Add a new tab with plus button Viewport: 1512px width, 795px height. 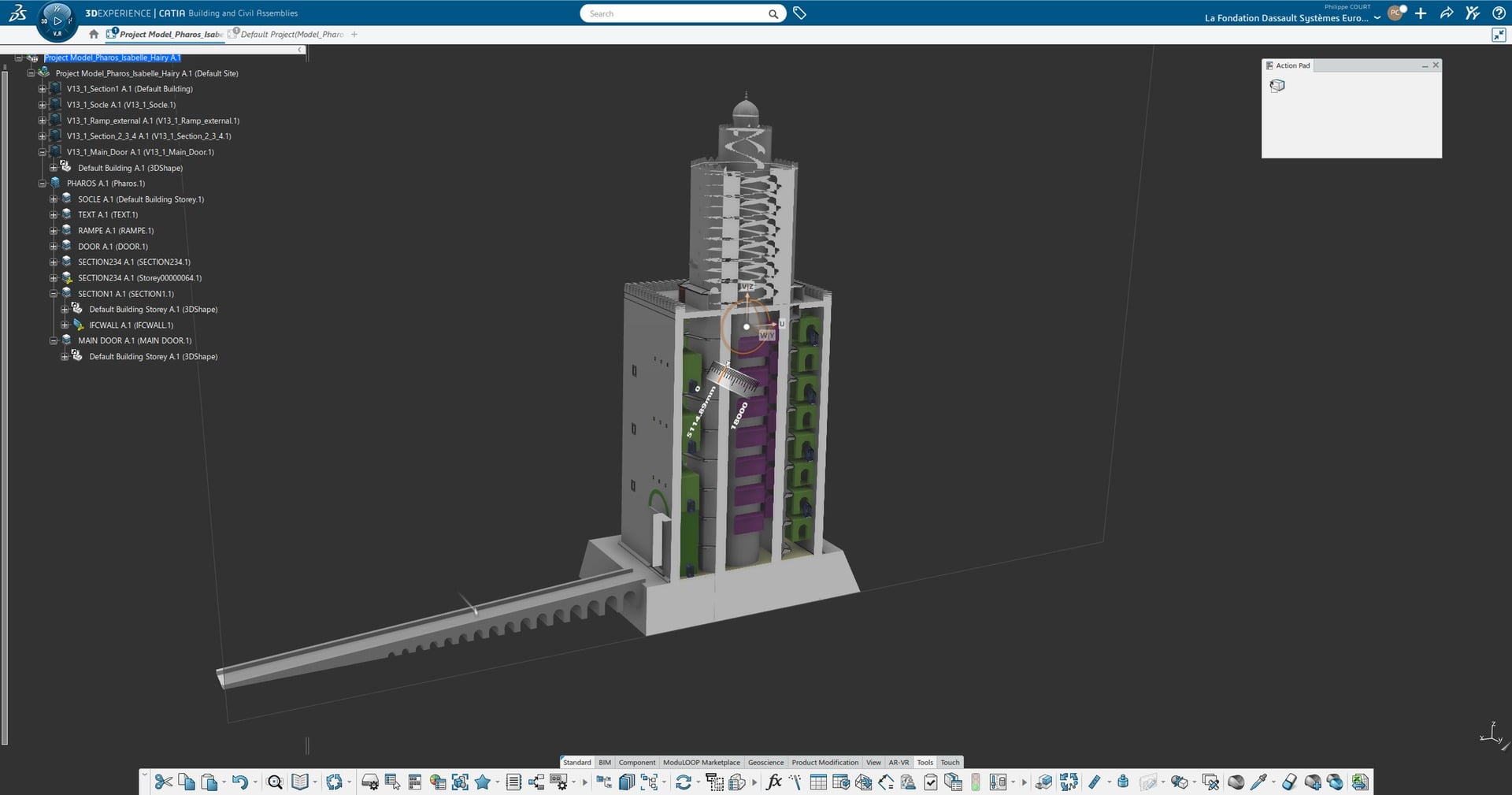[x=354, y=34]
